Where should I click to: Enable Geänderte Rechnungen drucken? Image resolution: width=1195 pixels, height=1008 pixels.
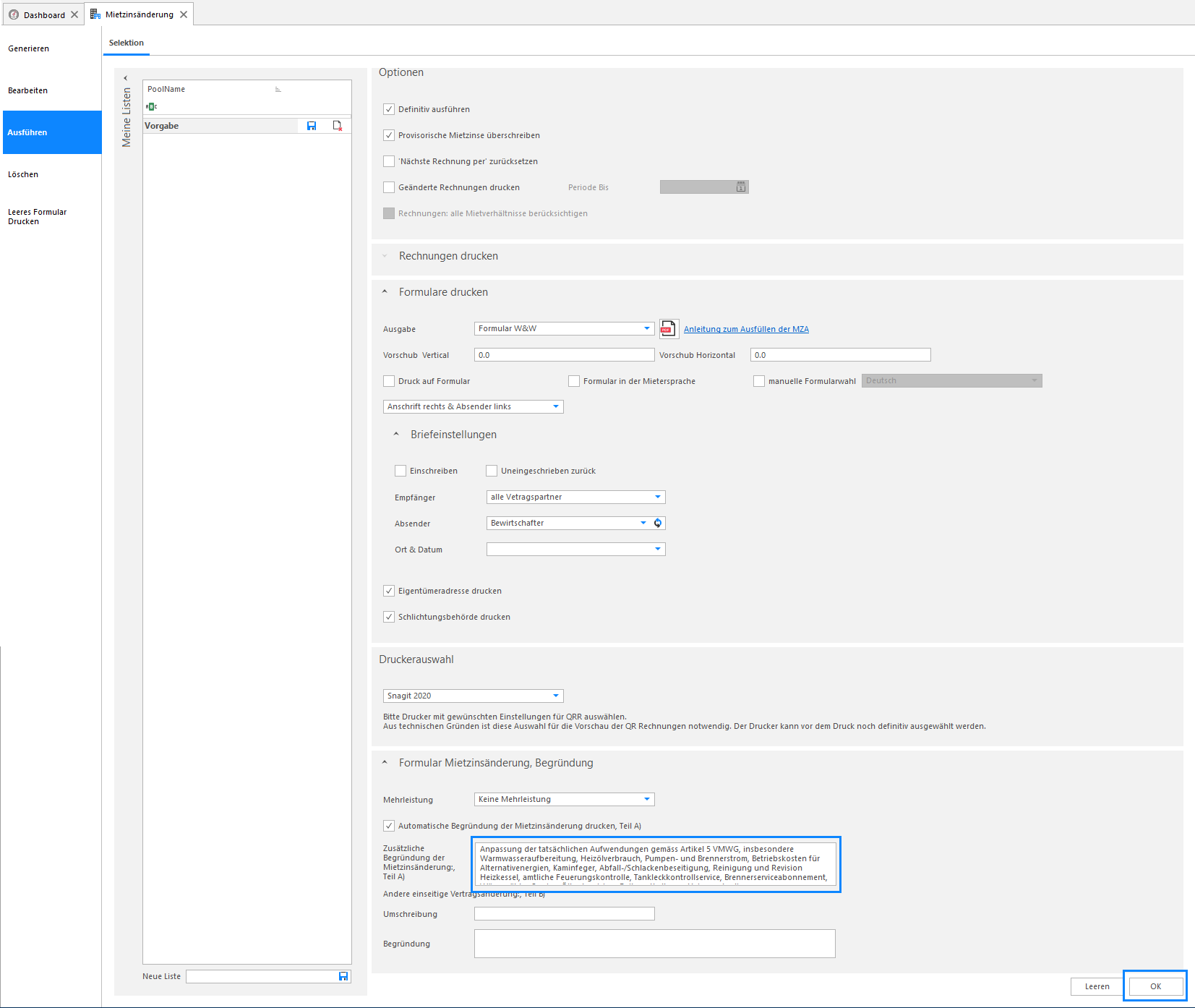point(389,187)
